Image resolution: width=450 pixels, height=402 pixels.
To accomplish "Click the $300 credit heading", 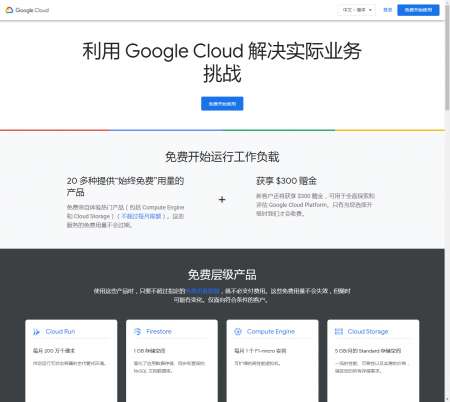I will click(286, 181).
